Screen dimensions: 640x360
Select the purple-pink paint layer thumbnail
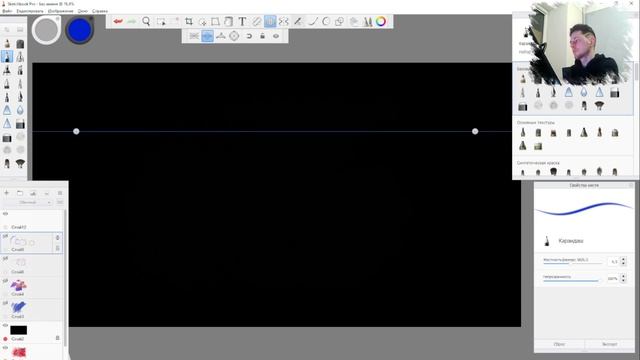[x=18, y=285]
